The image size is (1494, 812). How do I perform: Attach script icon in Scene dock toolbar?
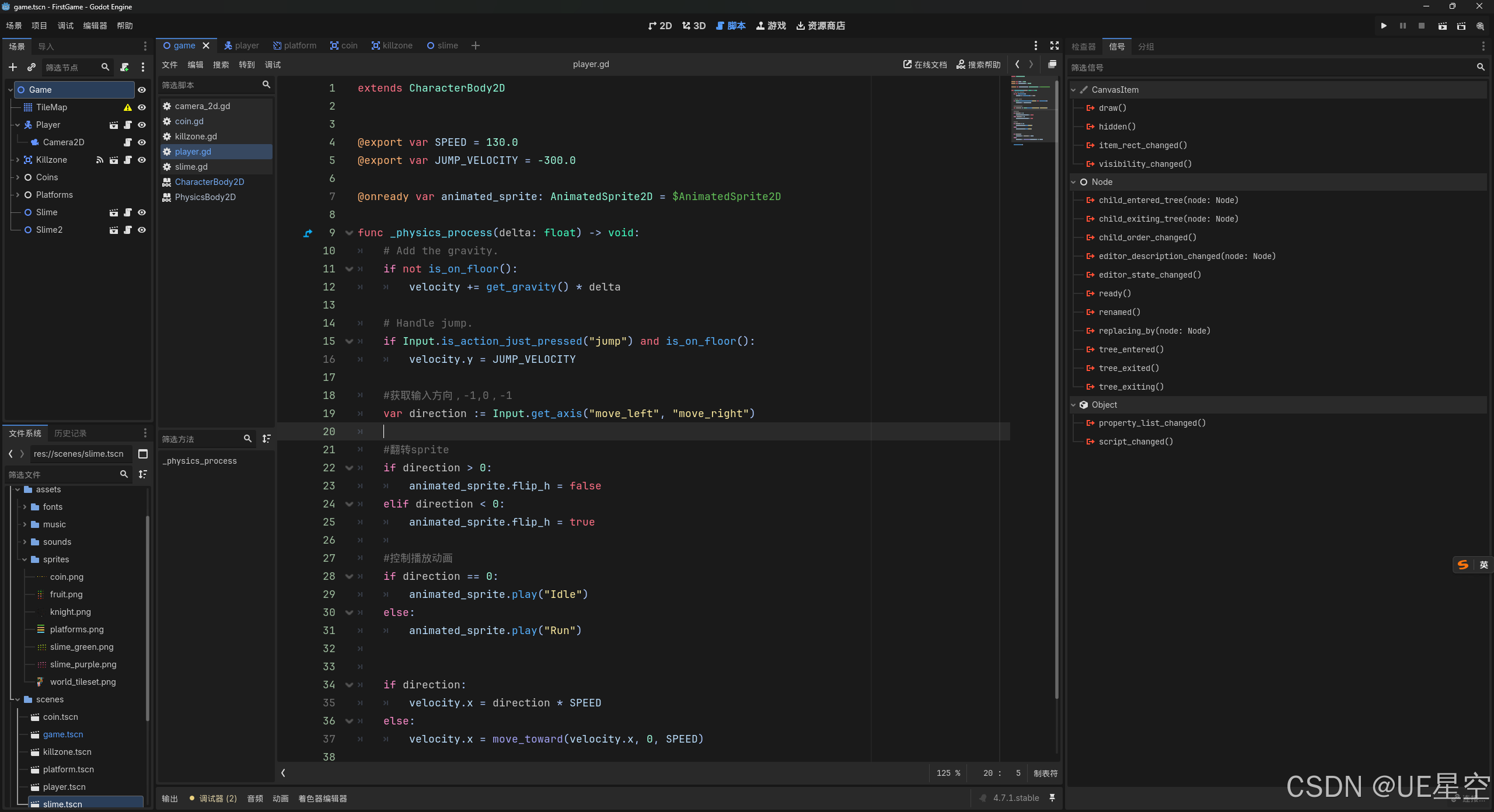tap(124, 68)
